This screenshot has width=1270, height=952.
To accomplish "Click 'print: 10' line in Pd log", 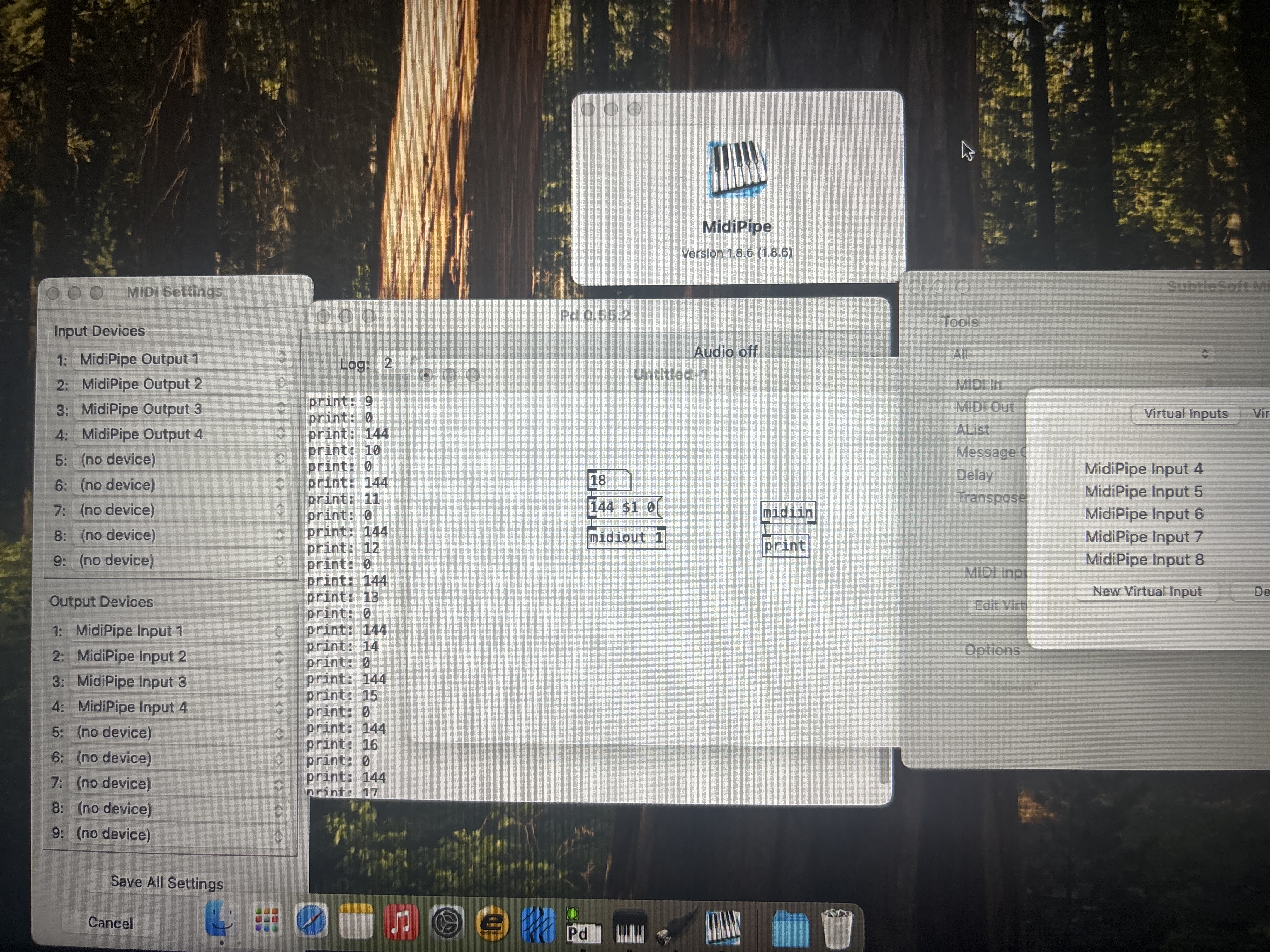I will (x=344, y=450).
